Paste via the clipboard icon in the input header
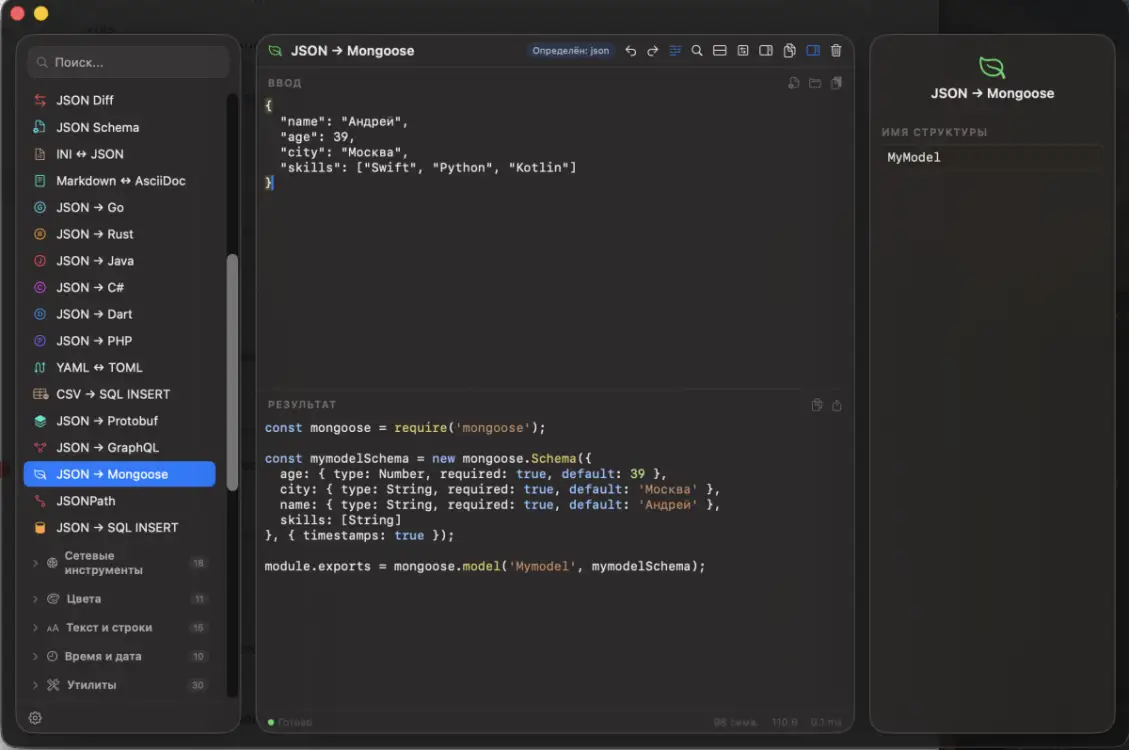Image resolution: width=1129 pixels, height=750 pixels. click(x=836, y=83)
